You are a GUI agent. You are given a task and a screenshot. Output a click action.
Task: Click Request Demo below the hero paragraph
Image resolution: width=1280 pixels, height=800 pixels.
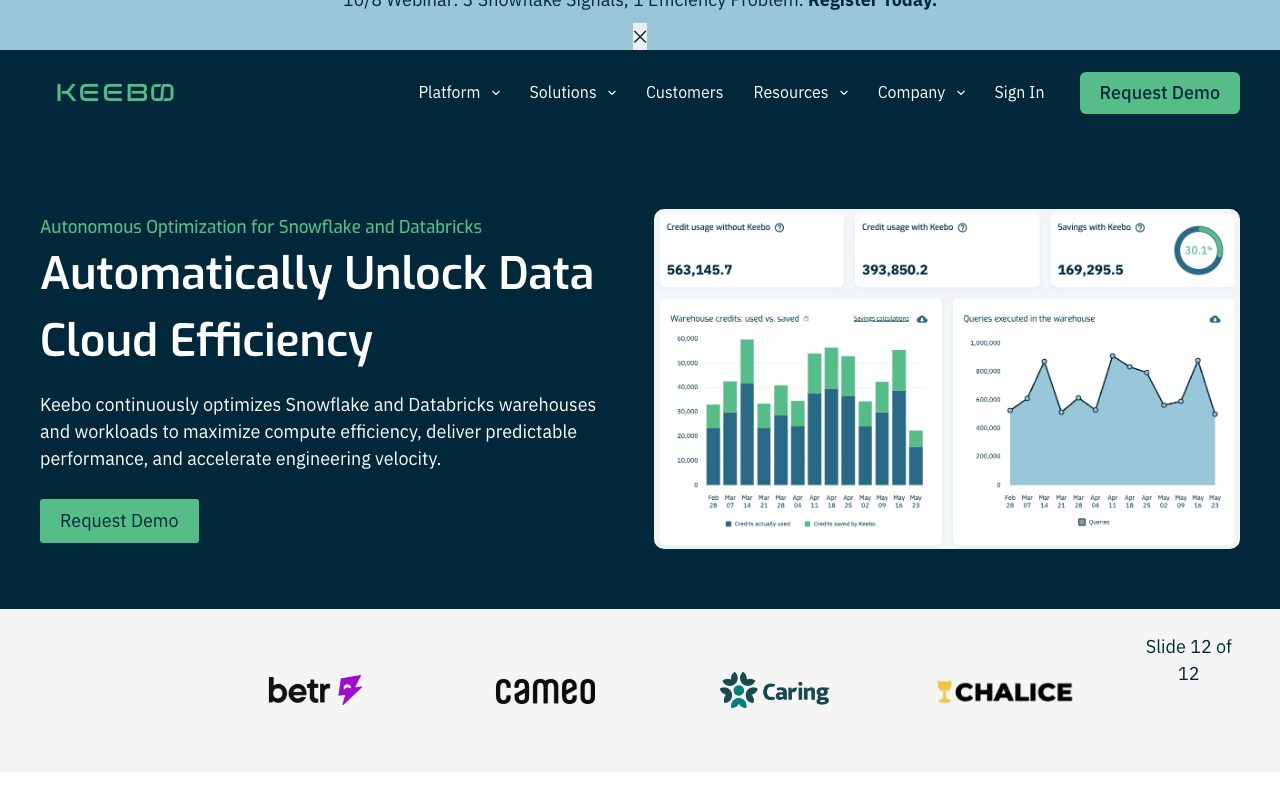(119, 521)
